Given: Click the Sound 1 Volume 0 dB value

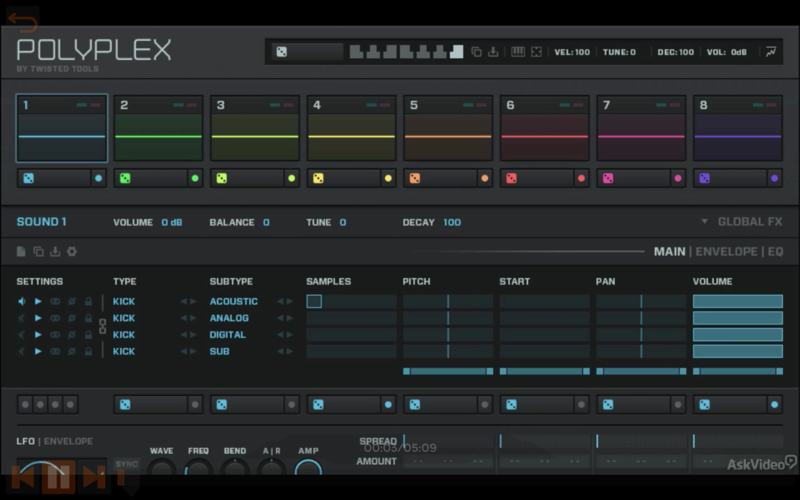Looking at the screenshot, I should [x=172, y=222].
